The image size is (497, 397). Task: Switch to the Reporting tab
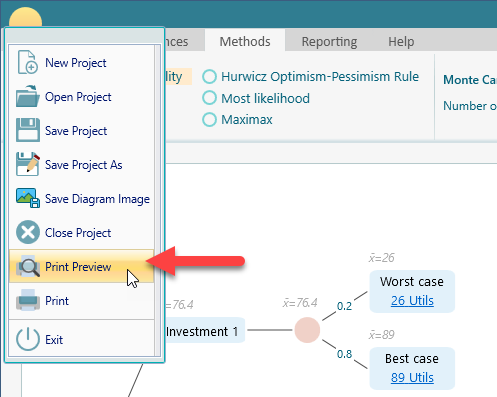[329, 41]
